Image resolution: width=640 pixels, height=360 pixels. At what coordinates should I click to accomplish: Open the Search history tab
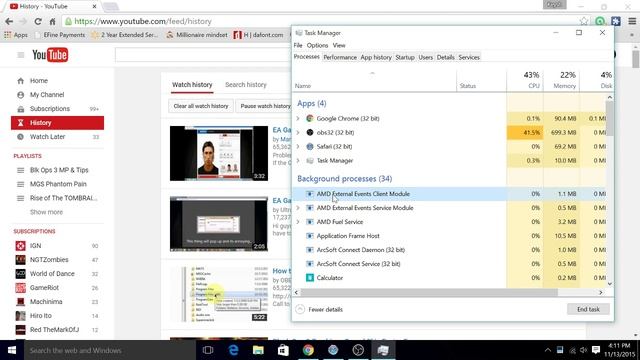pyautogui.click(x=246, y=84)
